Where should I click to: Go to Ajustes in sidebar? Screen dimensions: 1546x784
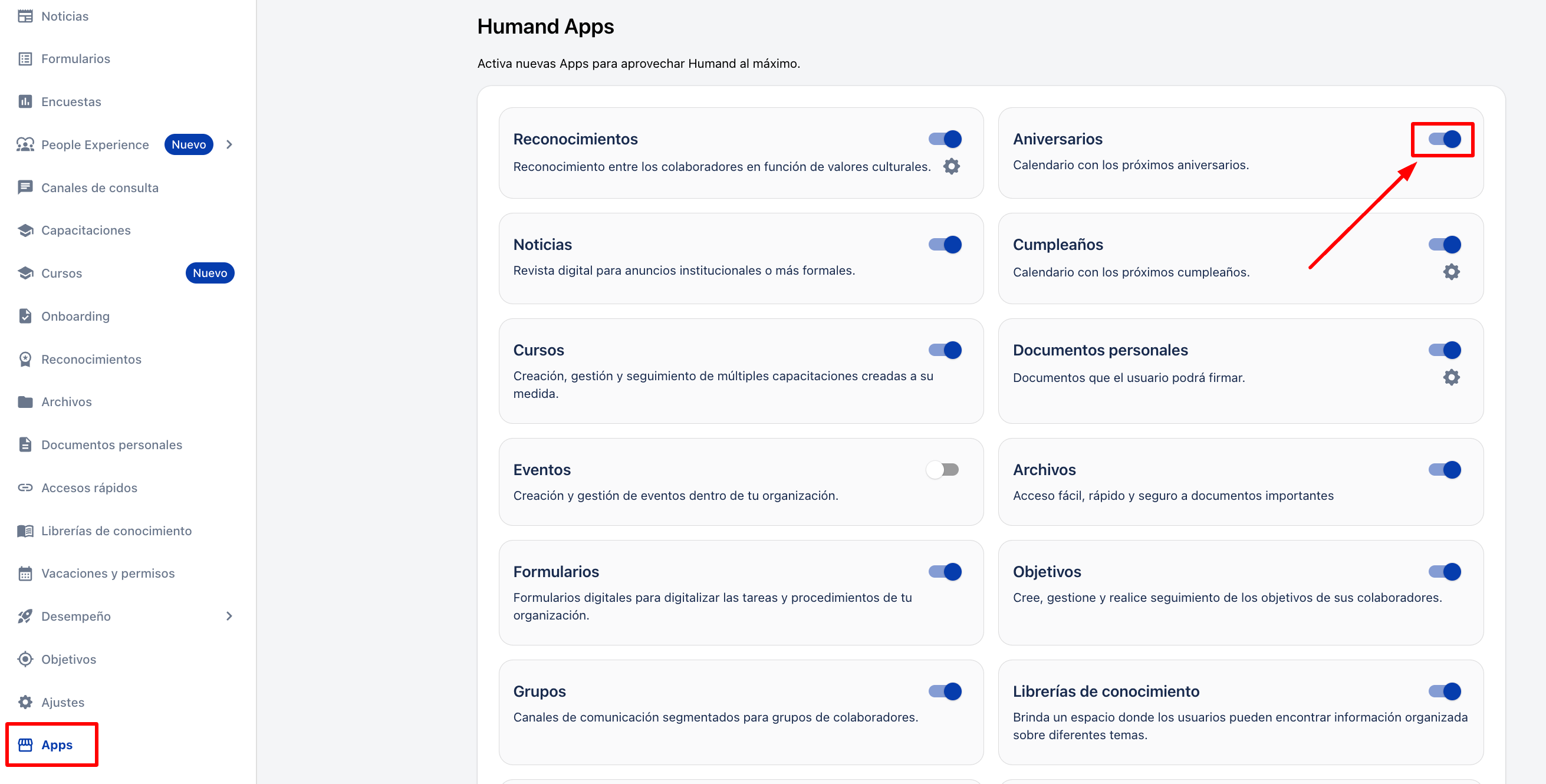point(63,702)
